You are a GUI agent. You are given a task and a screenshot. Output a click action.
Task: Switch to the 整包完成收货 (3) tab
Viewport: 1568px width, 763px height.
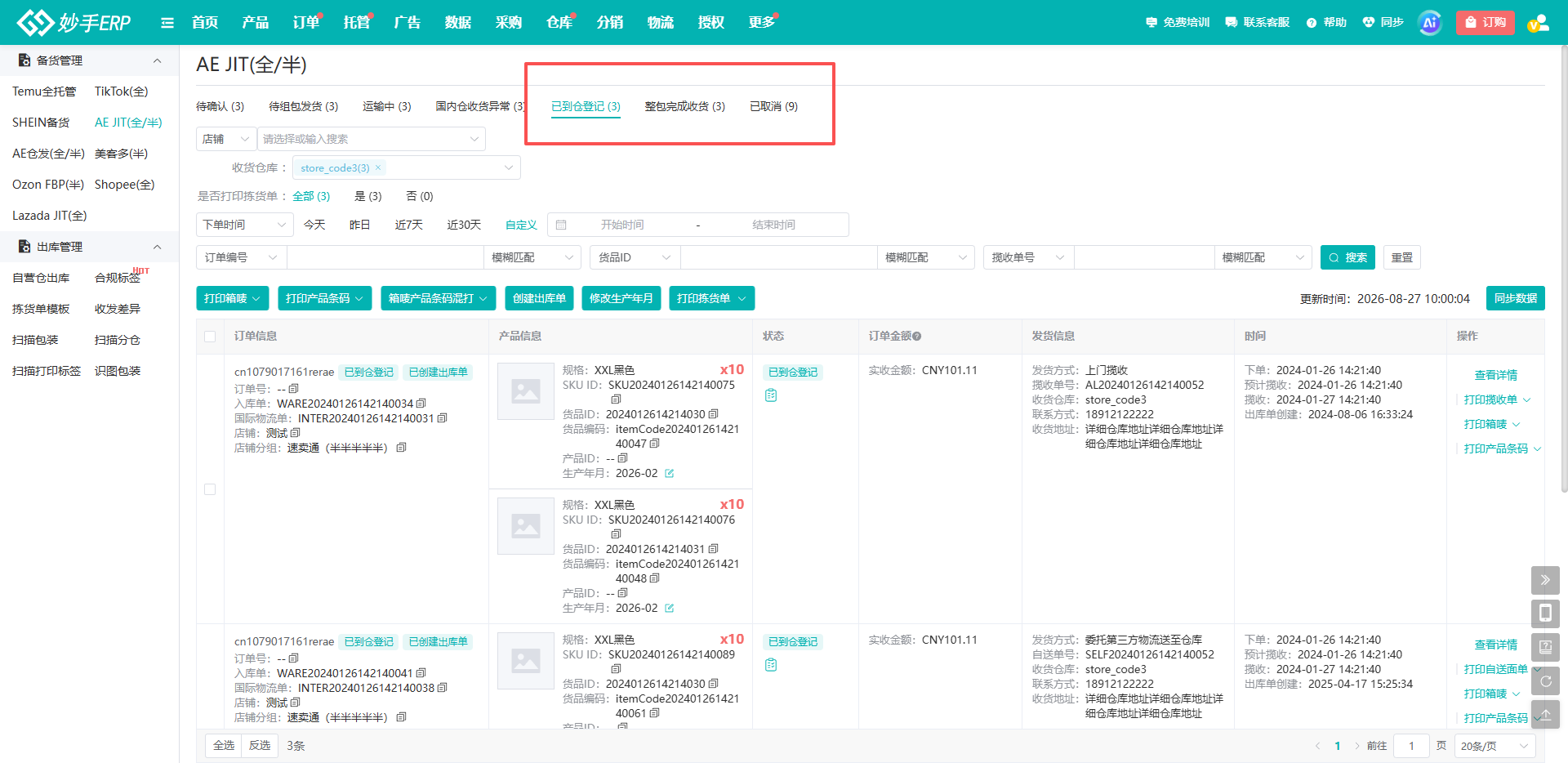click(685, 106)
